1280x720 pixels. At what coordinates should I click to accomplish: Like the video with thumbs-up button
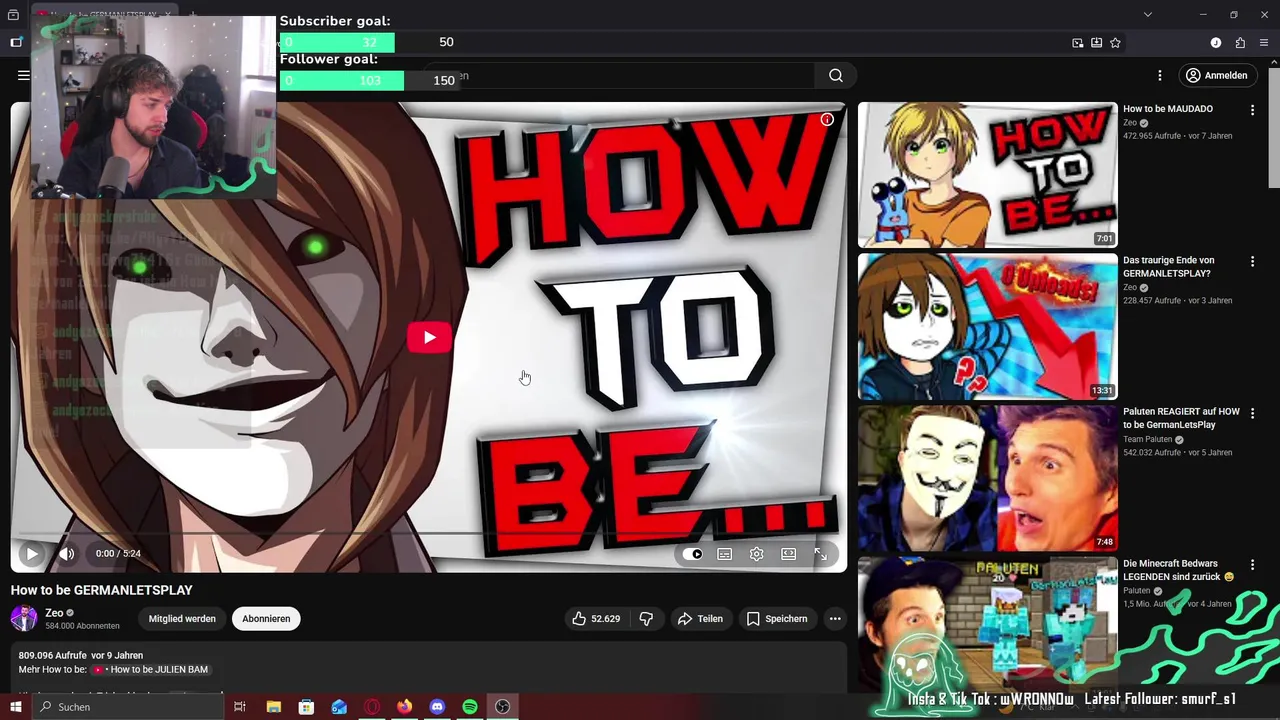596,619
